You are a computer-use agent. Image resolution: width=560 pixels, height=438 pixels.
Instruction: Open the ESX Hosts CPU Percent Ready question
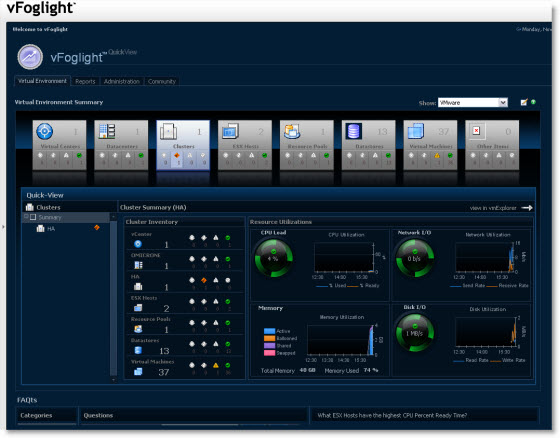[x=392, y=415]
